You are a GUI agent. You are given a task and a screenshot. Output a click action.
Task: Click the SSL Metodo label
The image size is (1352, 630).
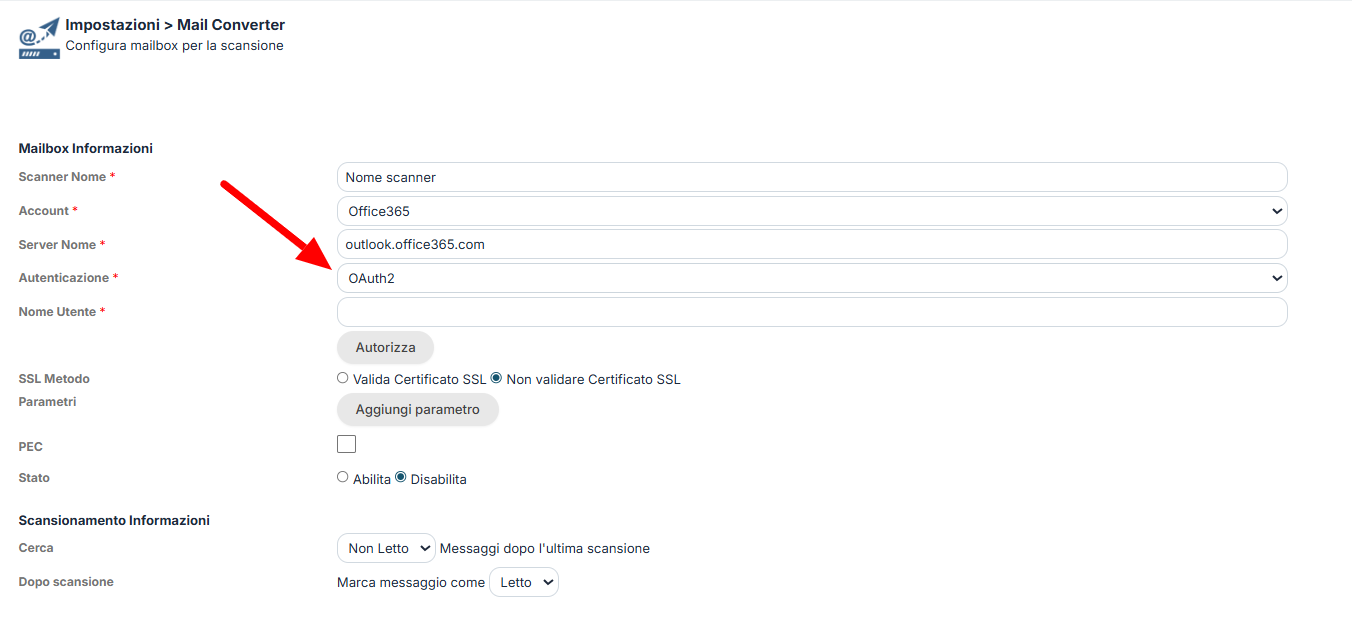click(54, 379)
